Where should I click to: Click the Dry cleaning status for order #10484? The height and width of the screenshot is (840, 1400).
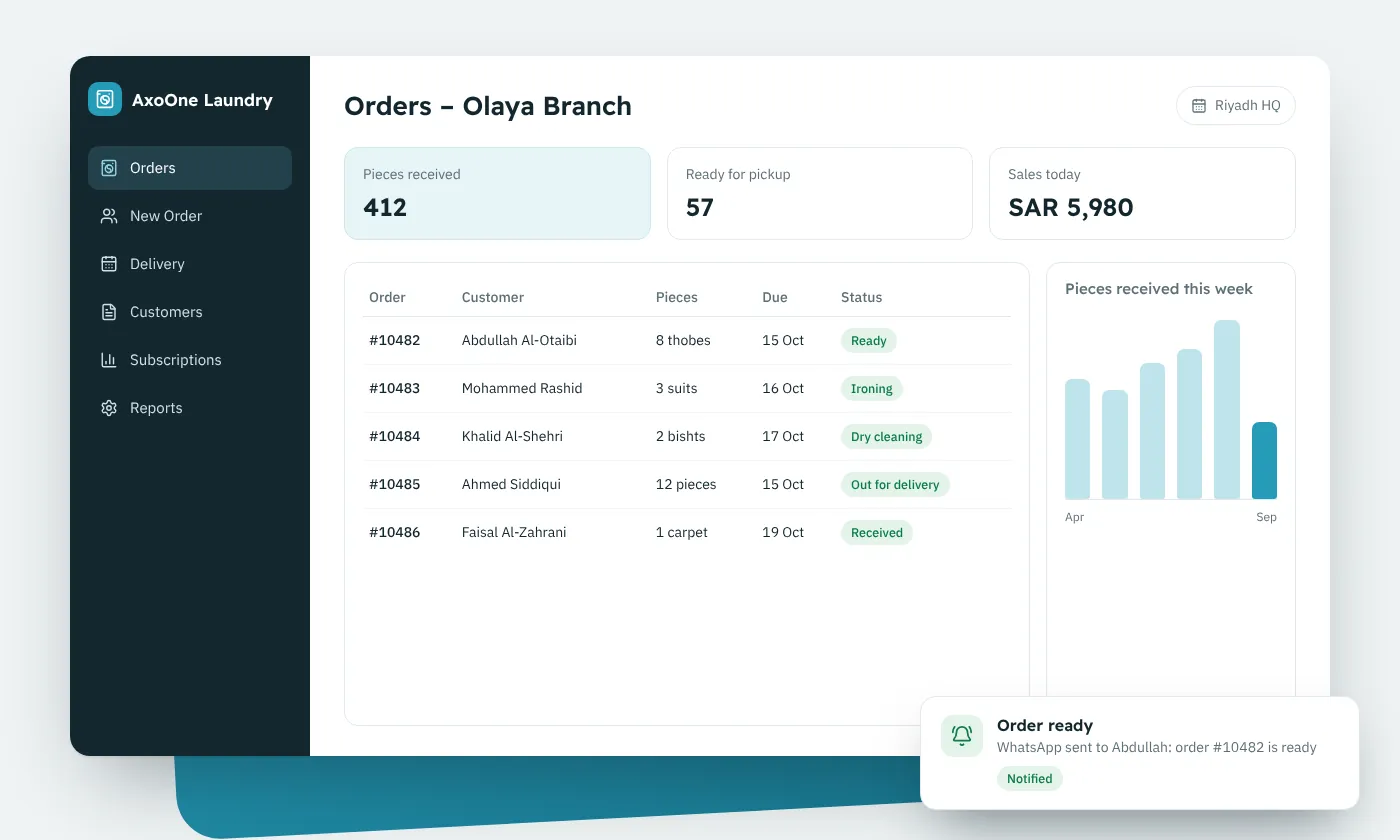coord(886,437)
